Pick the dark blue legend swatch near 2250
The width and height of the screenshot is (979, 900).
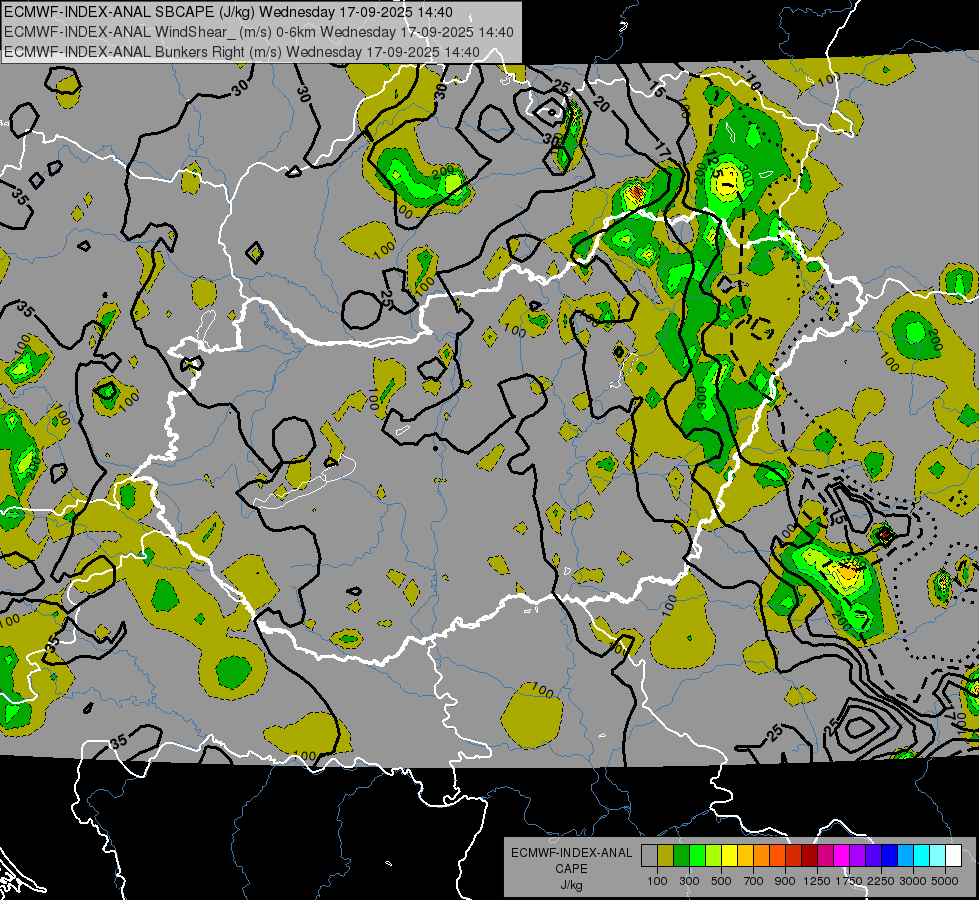pos(889,856)
